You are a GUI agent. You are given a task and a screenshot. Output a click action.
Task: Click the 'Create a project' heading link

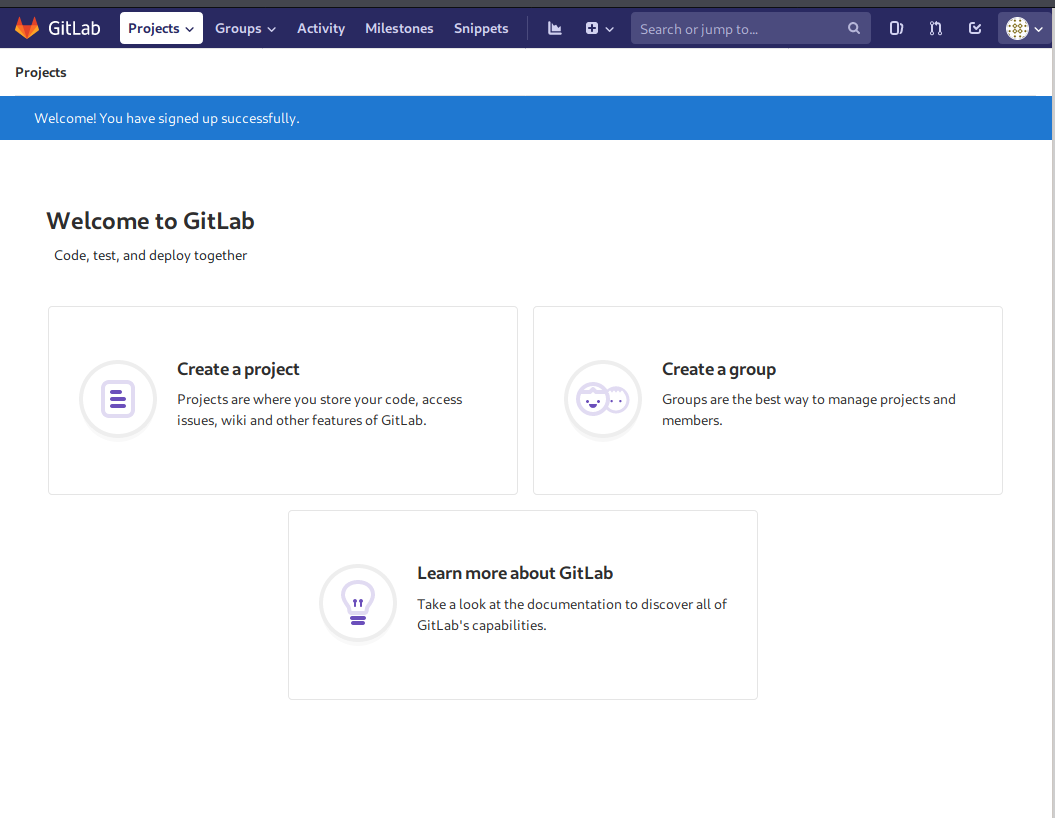click(x=238, y=369)
